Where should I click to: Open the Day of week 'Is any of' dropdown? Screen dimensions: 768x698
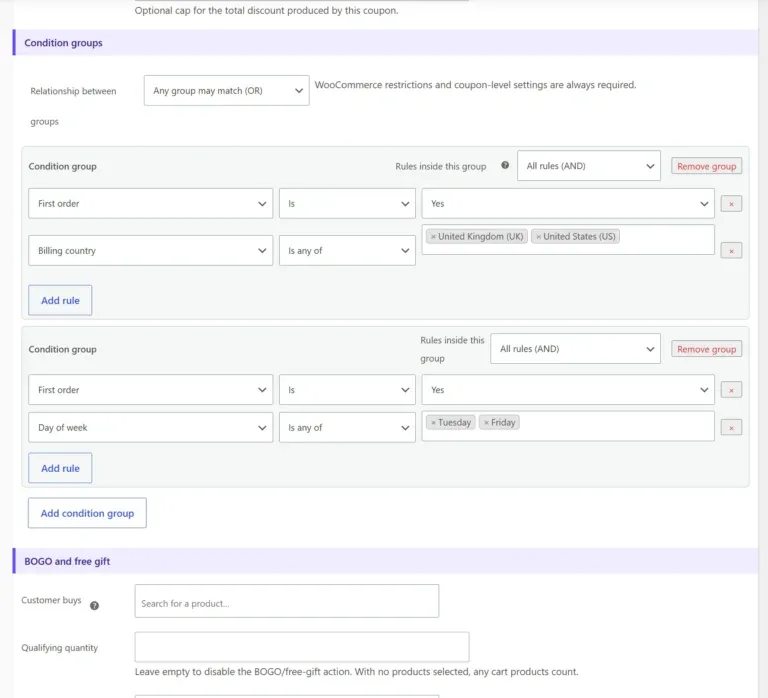point(347,428)
